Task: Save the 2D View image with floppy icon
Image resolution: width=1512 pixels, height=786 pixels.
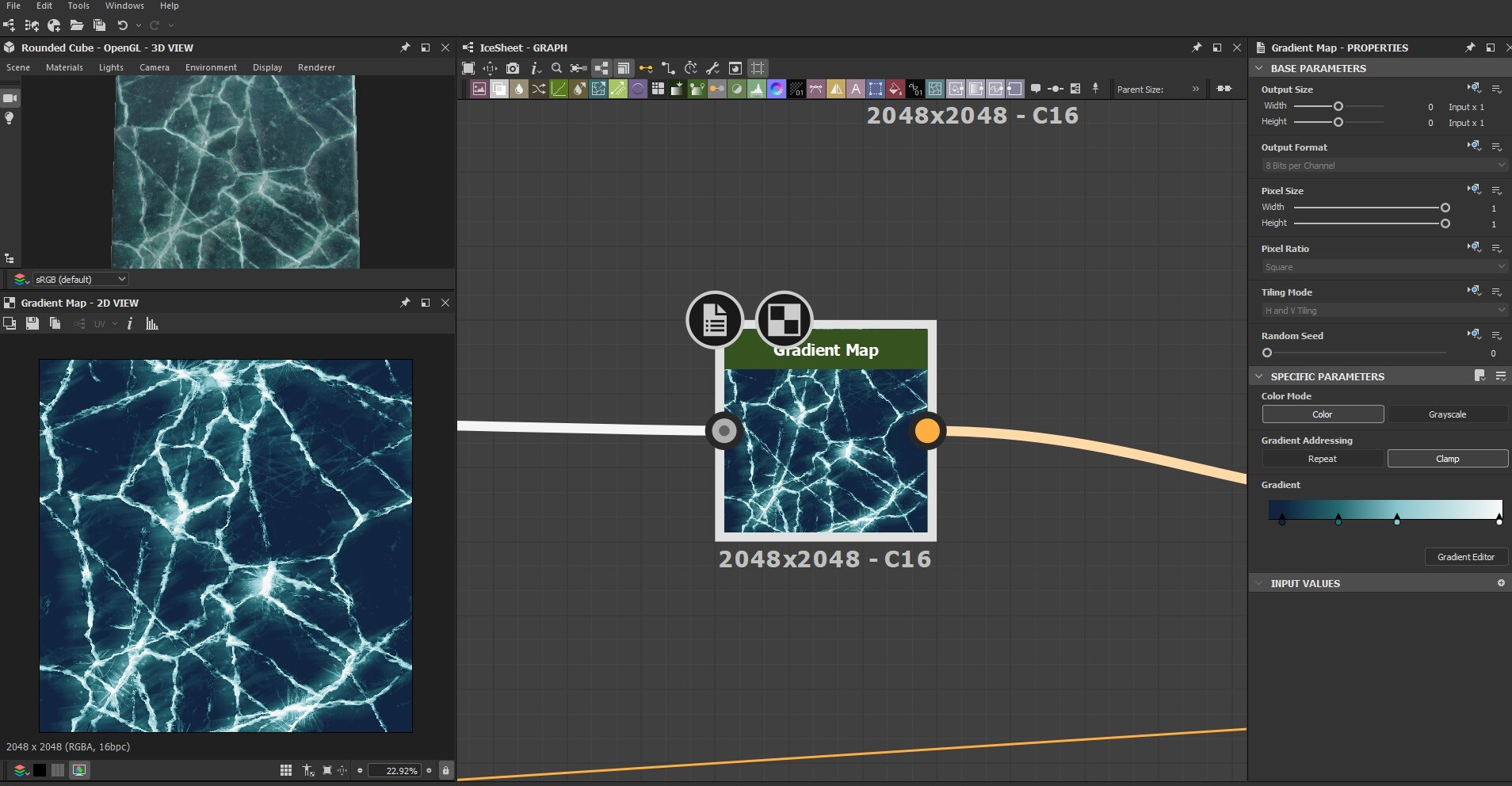Action: pos(32,323)
